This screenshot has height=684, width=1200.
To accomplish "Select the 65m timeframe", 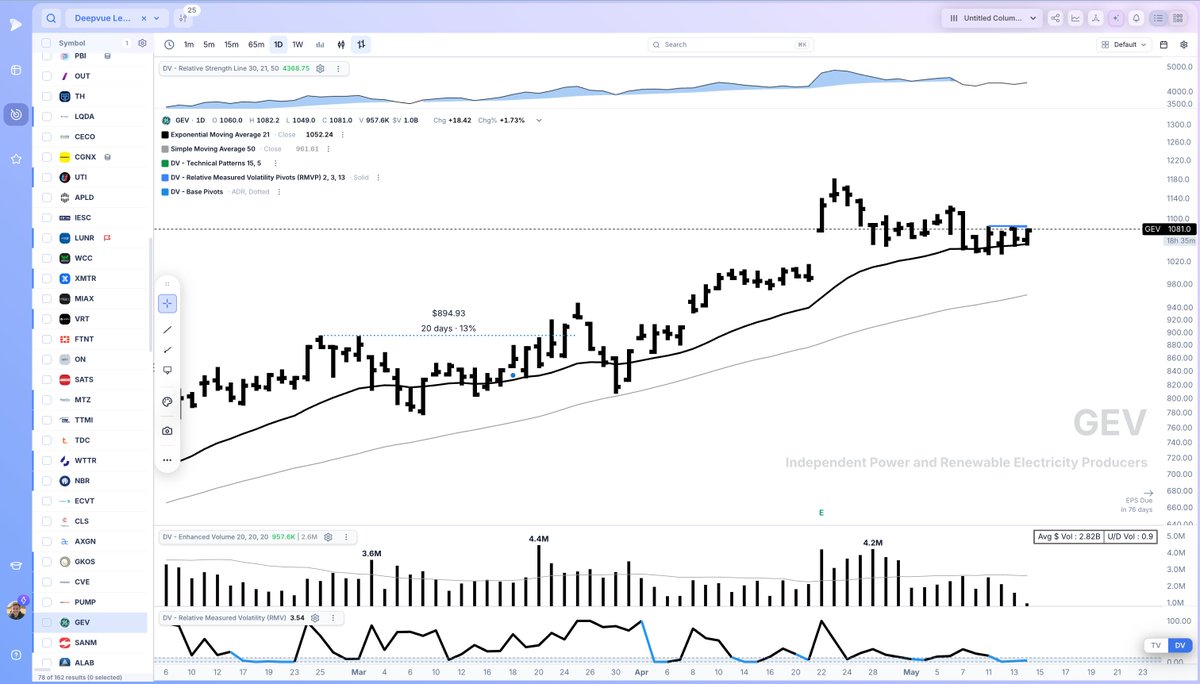I will tap(256, 44).
